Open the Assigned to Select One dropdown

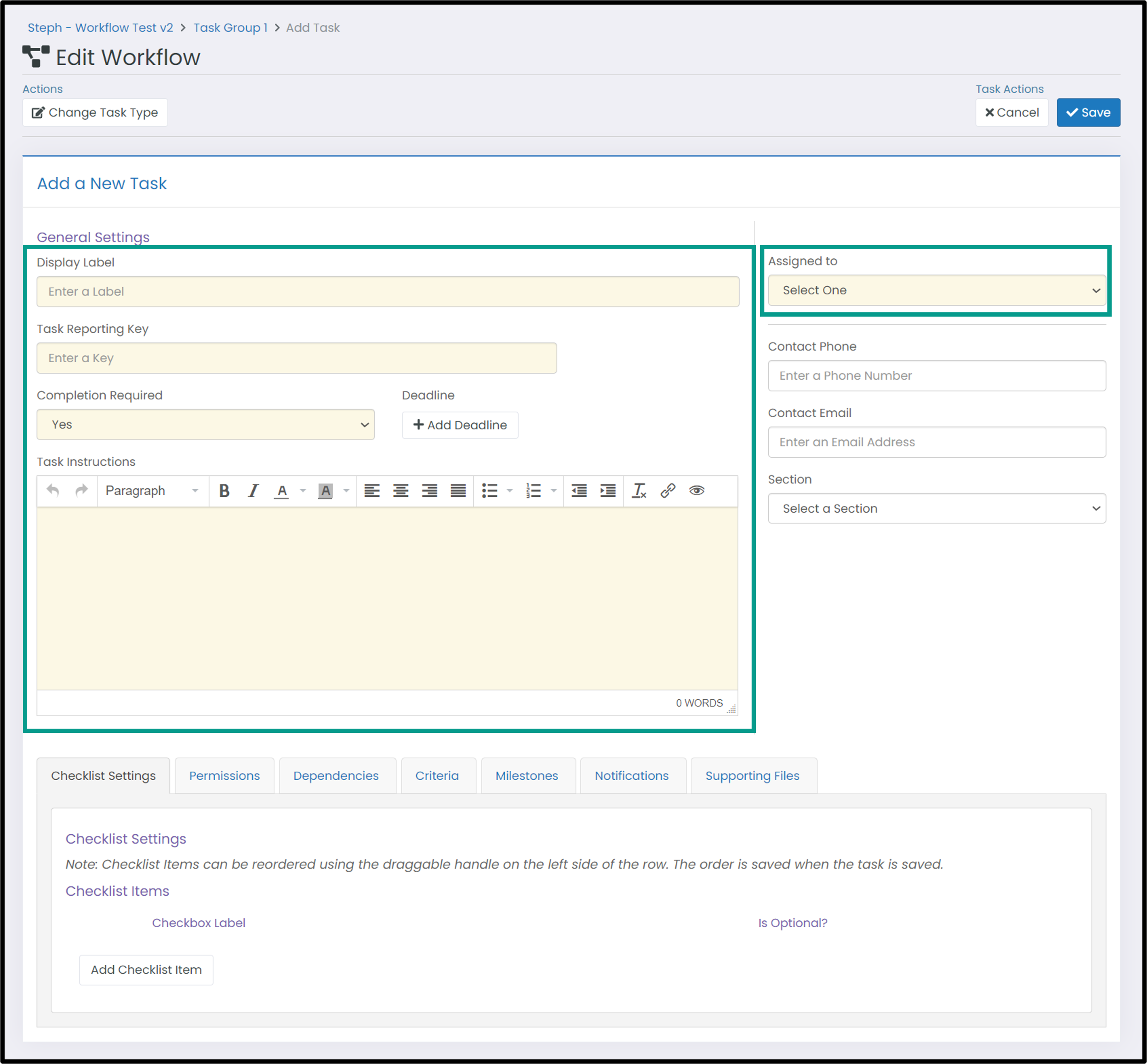click(937, 290)
